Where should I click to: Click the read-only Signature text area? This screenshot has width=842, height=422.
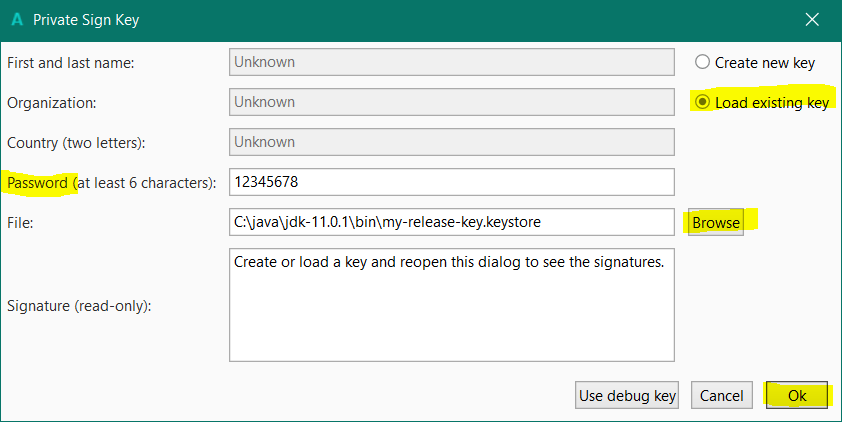[451, 304]
